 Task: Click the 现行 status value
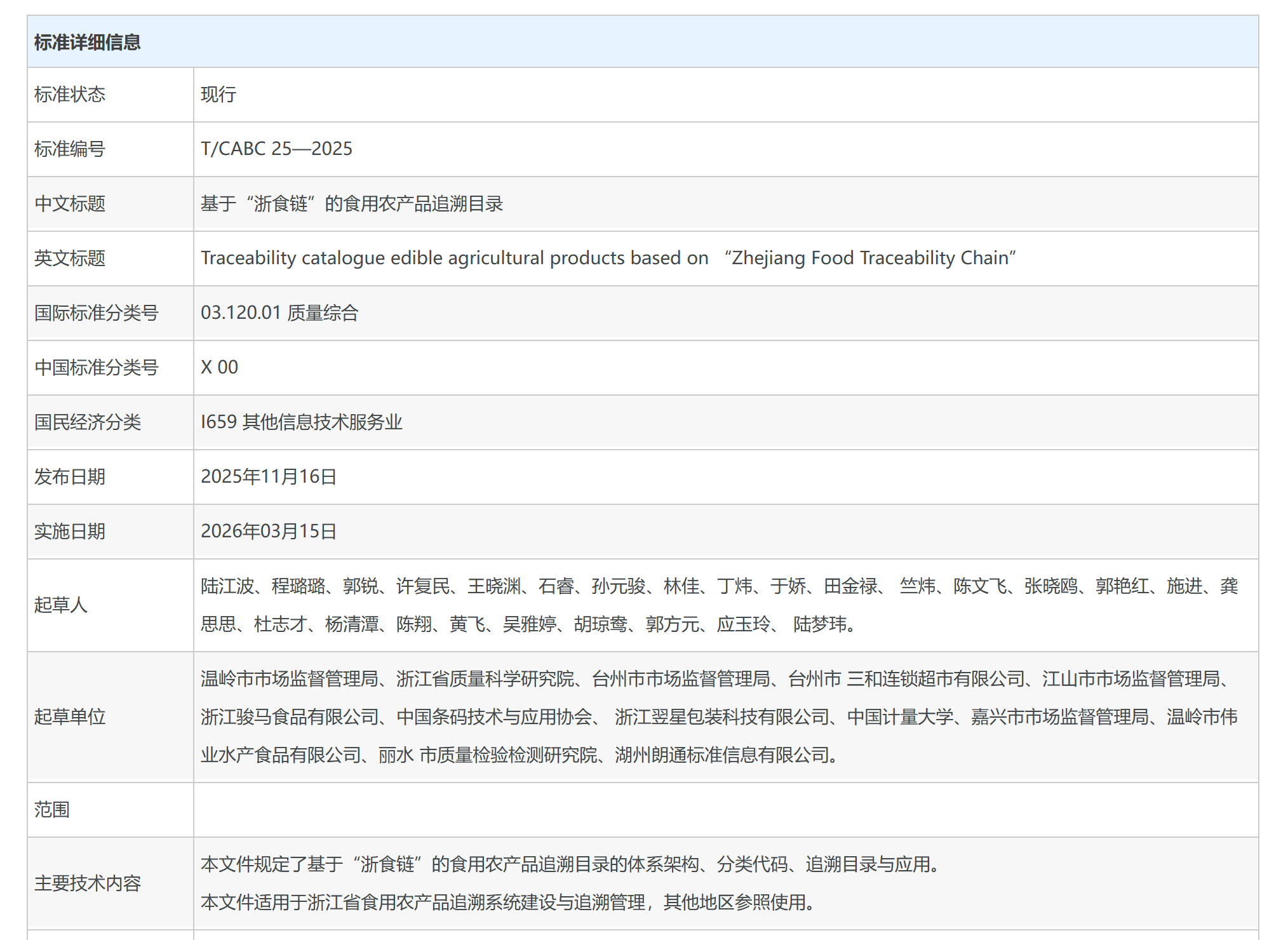coord(218,95)
